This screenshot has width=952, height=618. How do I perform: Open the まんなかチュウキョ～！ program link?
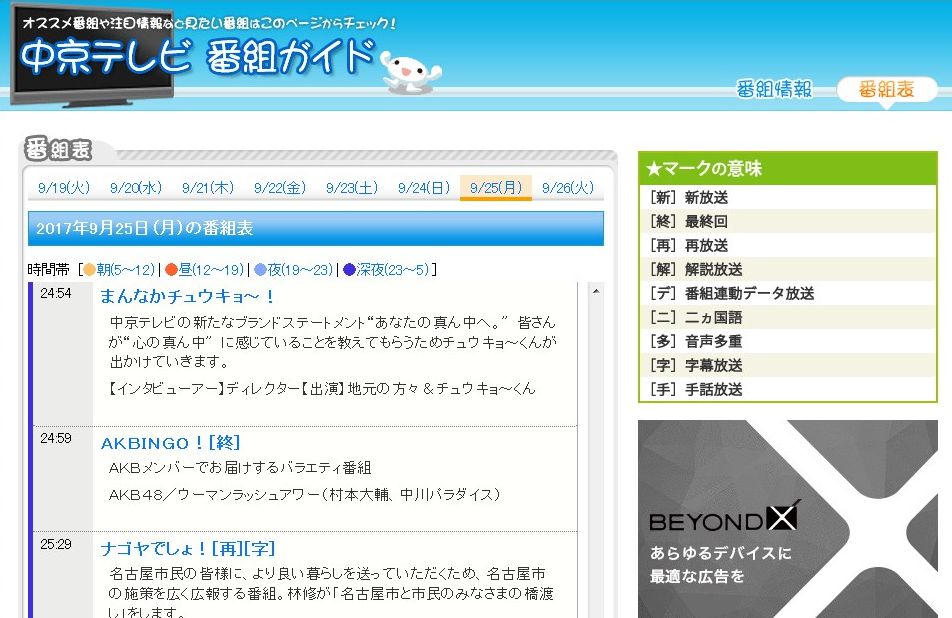click(x=188, y=297)
